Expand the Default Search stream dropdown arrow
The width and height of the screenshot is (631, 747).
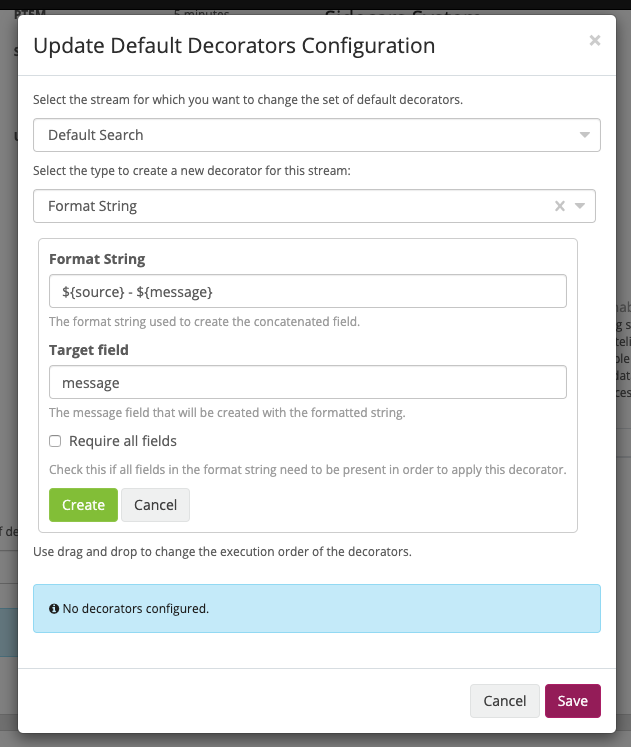[584, 135]
